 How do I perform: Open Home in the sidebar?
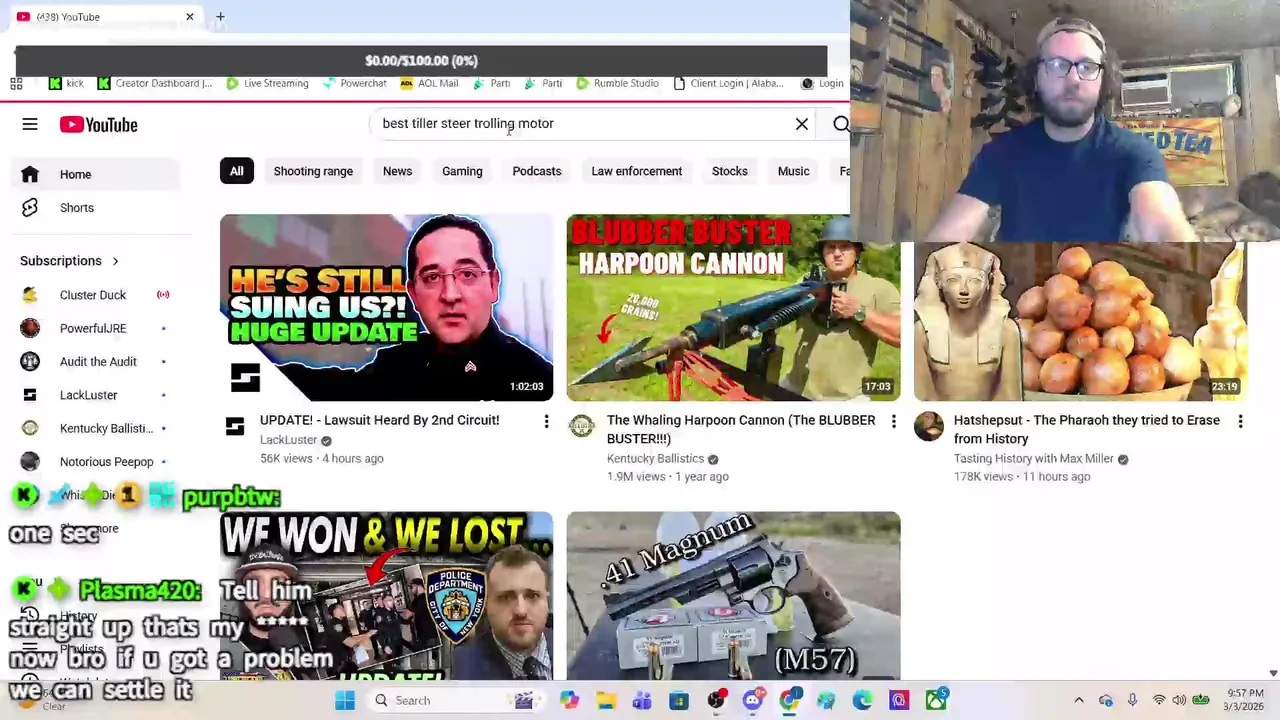coord(97,174)
